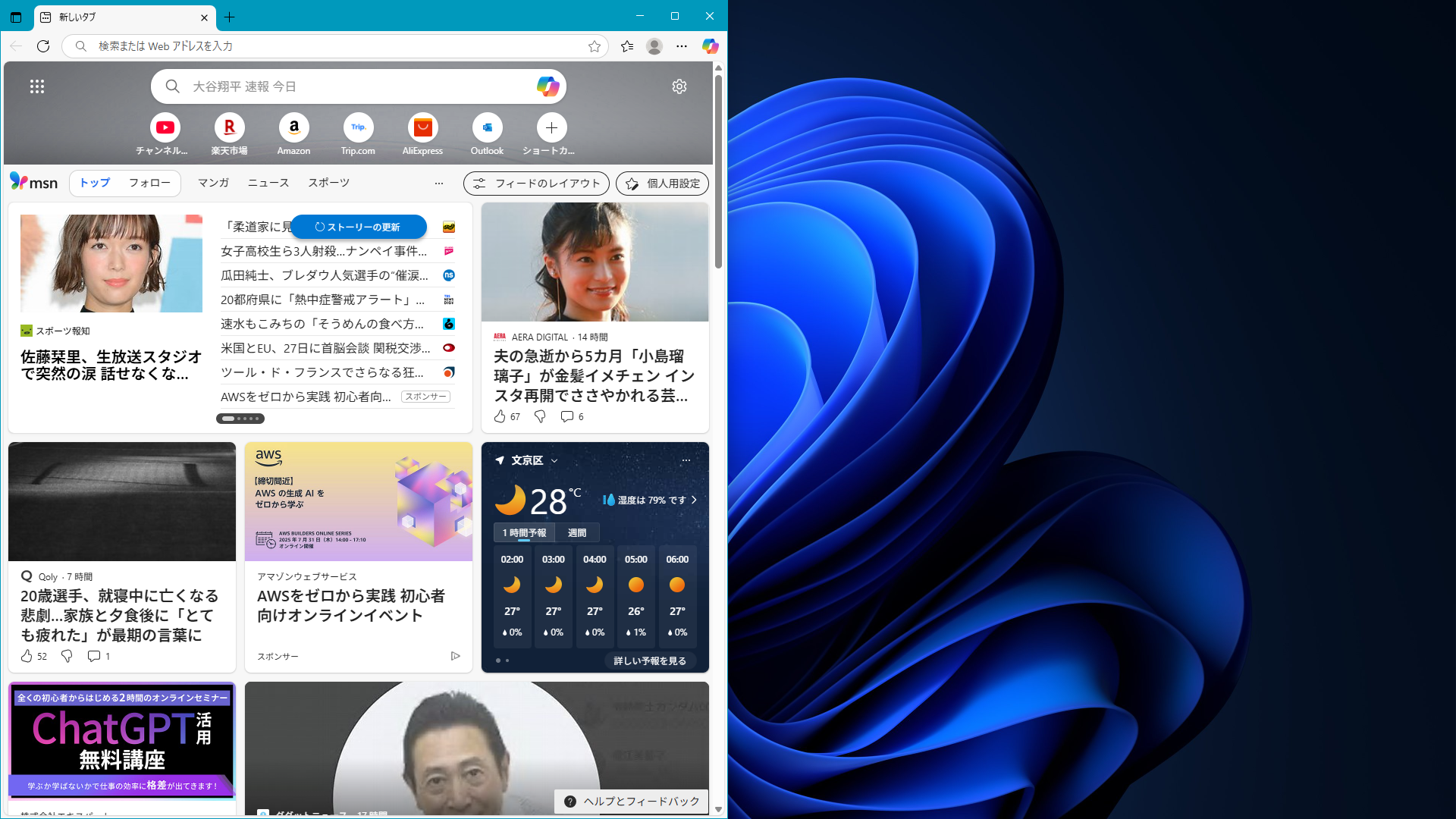Image resolution: width=1456 pixels, height=819 pixels.
Task: Open the Copilot icon in the browser toolbar
Action: click(x=710, y=46)
